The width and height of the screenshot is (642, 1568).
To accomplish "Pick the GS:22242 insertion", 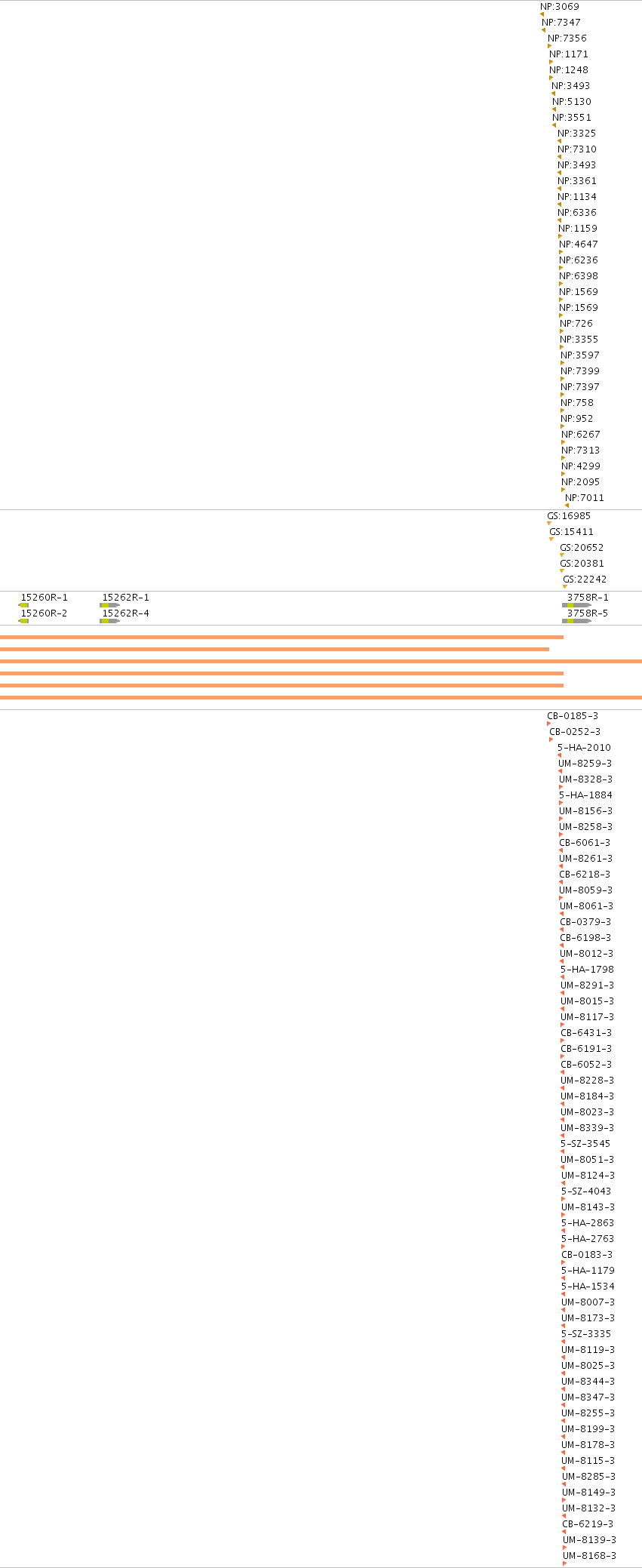I will click(x=565, y=586).
